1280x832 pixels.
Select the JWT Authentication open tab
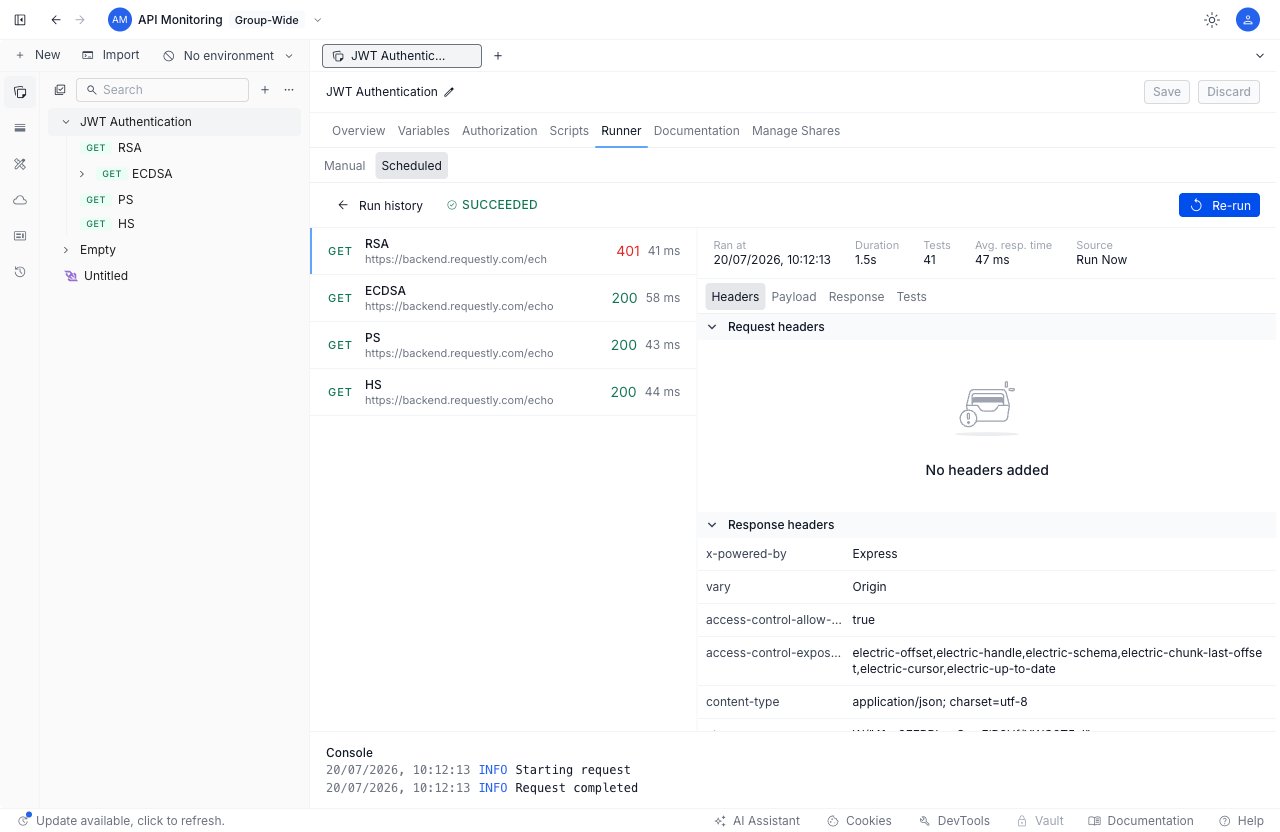coord(401,56)
